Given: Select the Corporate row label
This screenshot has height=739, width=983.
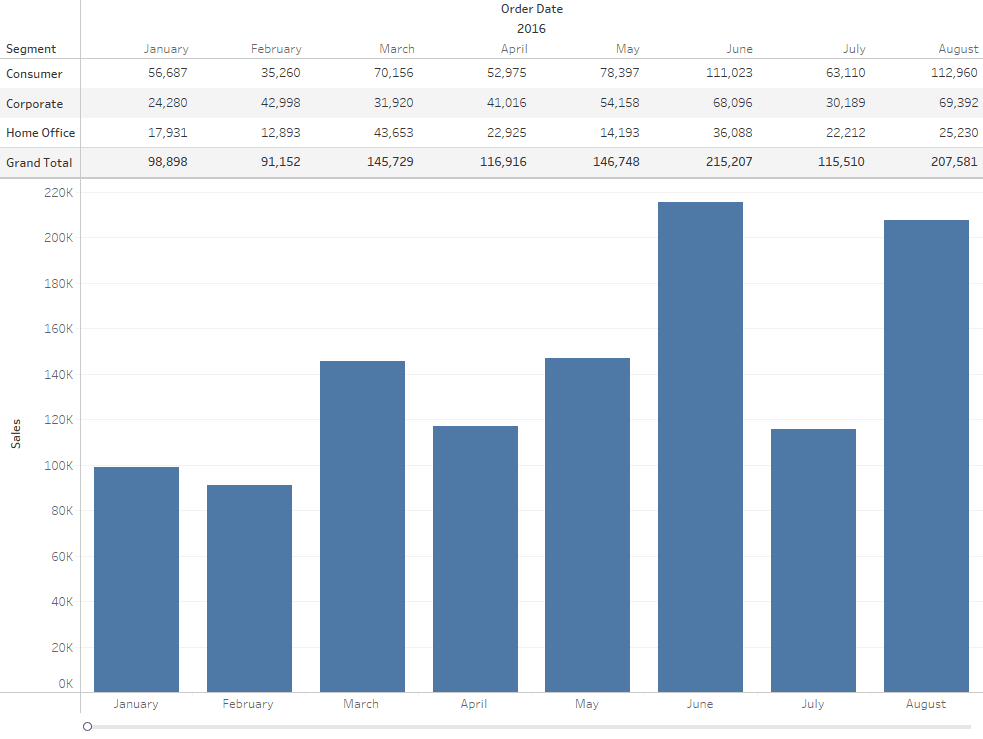Looking at the screenshot, I should (33, 103).
